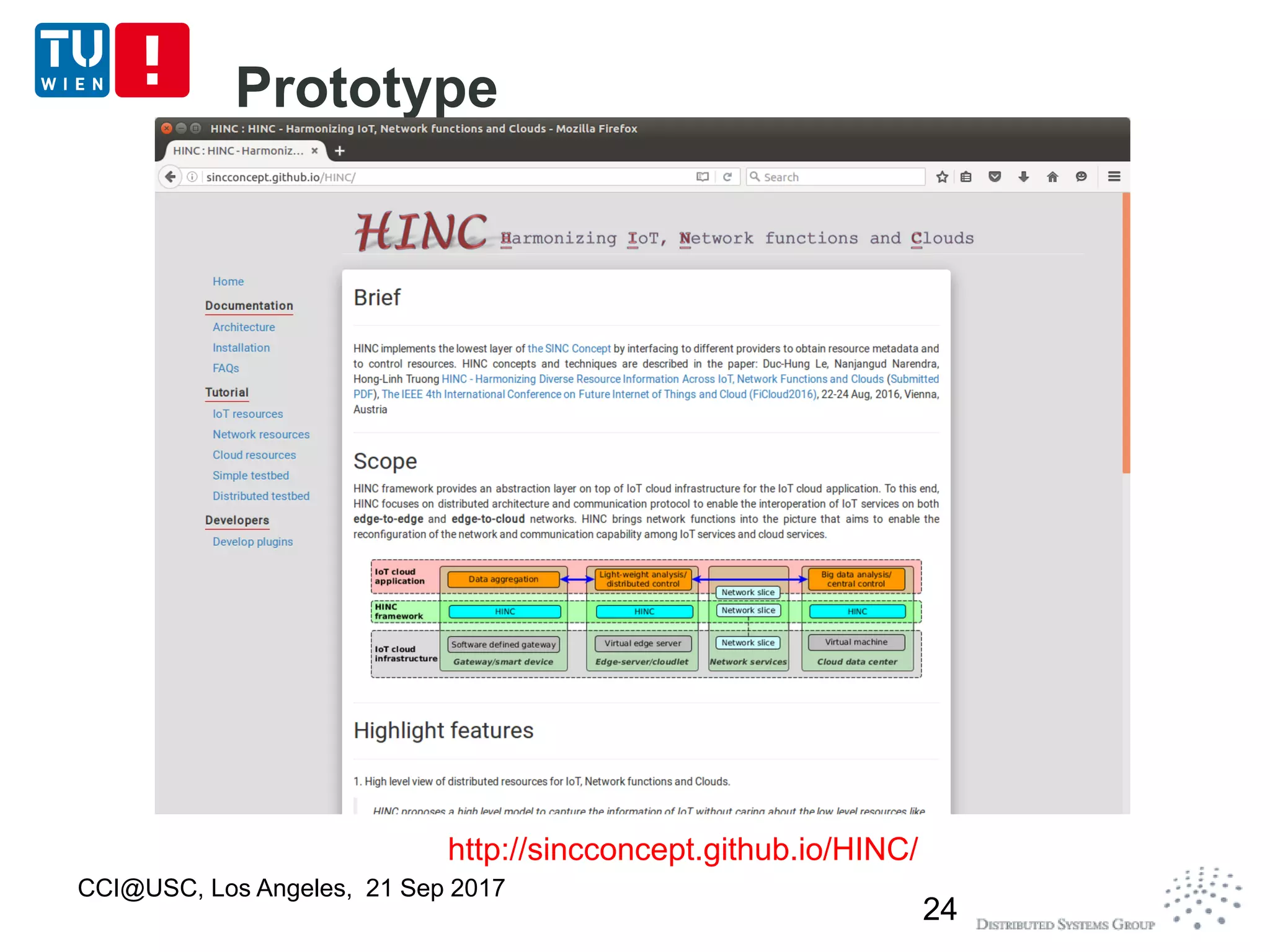Image resolution: width=1270 pixels, height=952 pixels.
Task: Bookmark this page with star icon
Action: point(942,177)
